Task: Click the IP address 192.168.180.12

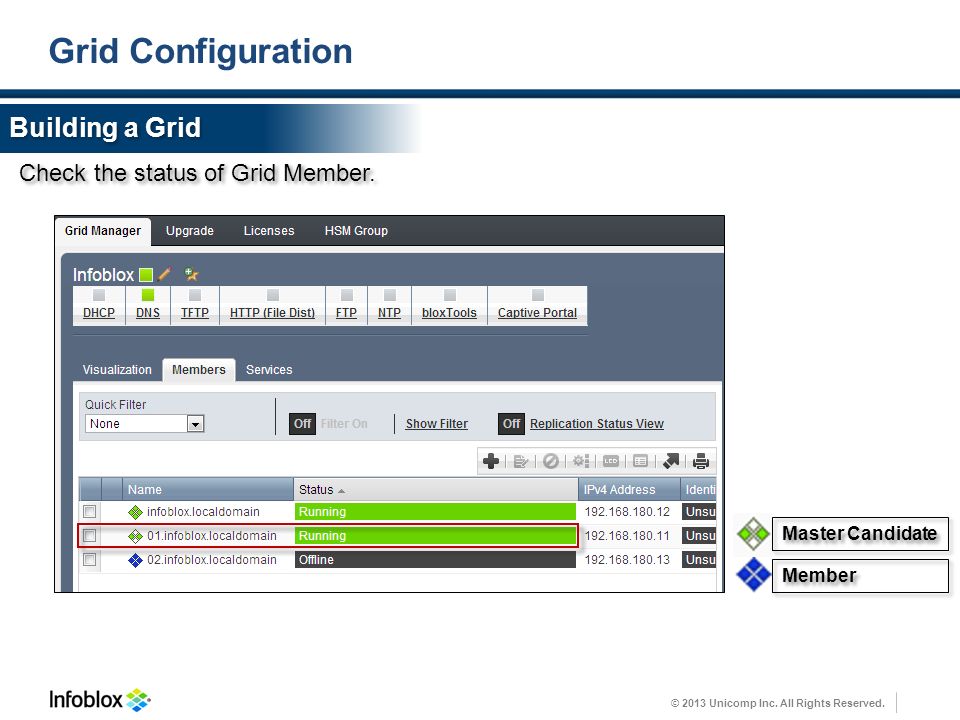Action: click(x=627, y=512)
